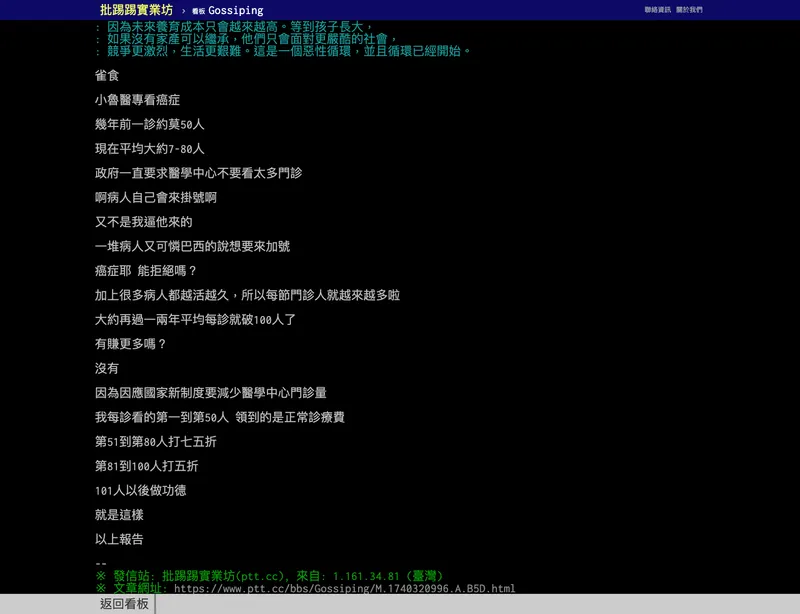The height and width of the screenshot is (614, 800).
Task: Click the line '政府一直要求醫學中心不要看太多門診'
Action: click(198, 173)
